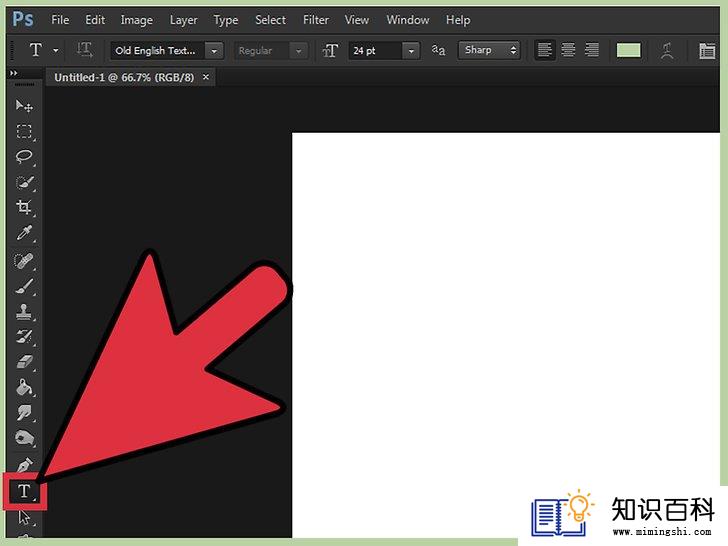Select the Rectangular Marquee tool
Screen dimensions: 728x546
coord(24,132)
